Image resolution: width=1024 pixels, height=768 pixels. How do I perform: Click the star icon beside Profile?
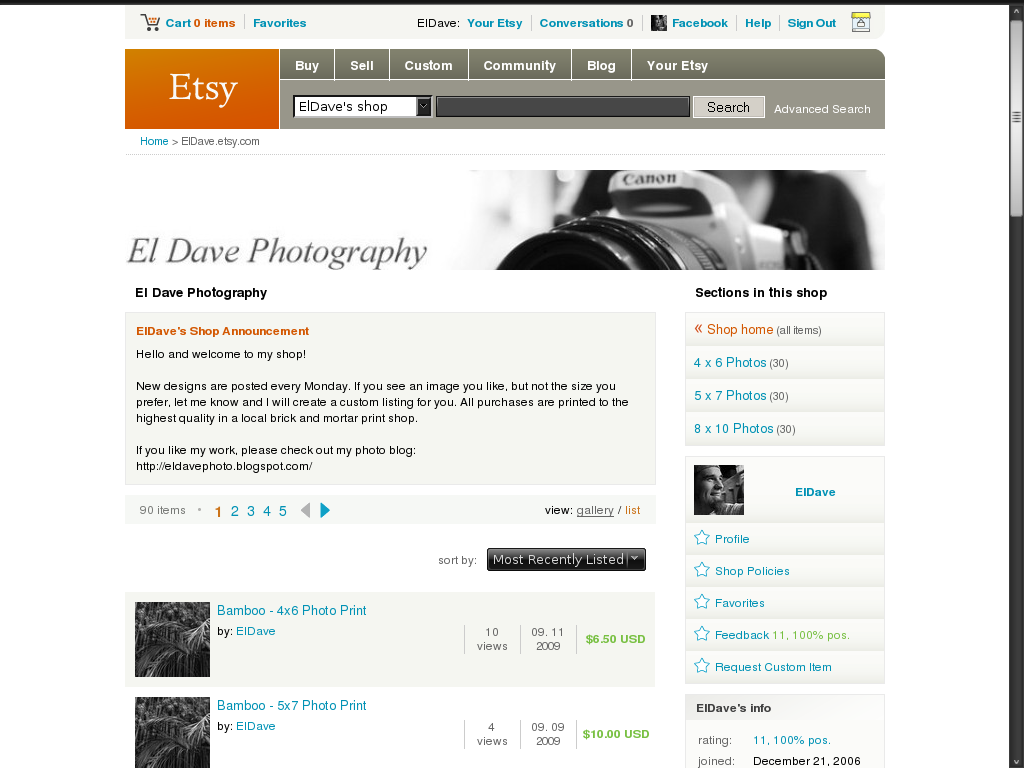pos(702,538)
